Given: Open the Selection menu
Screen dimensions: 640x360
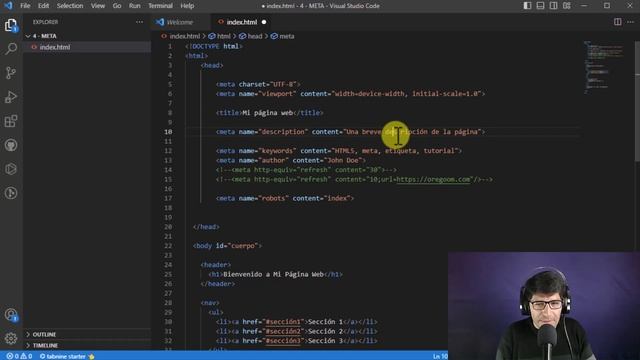Looking at the screenshot, I should tap(70, 6).
